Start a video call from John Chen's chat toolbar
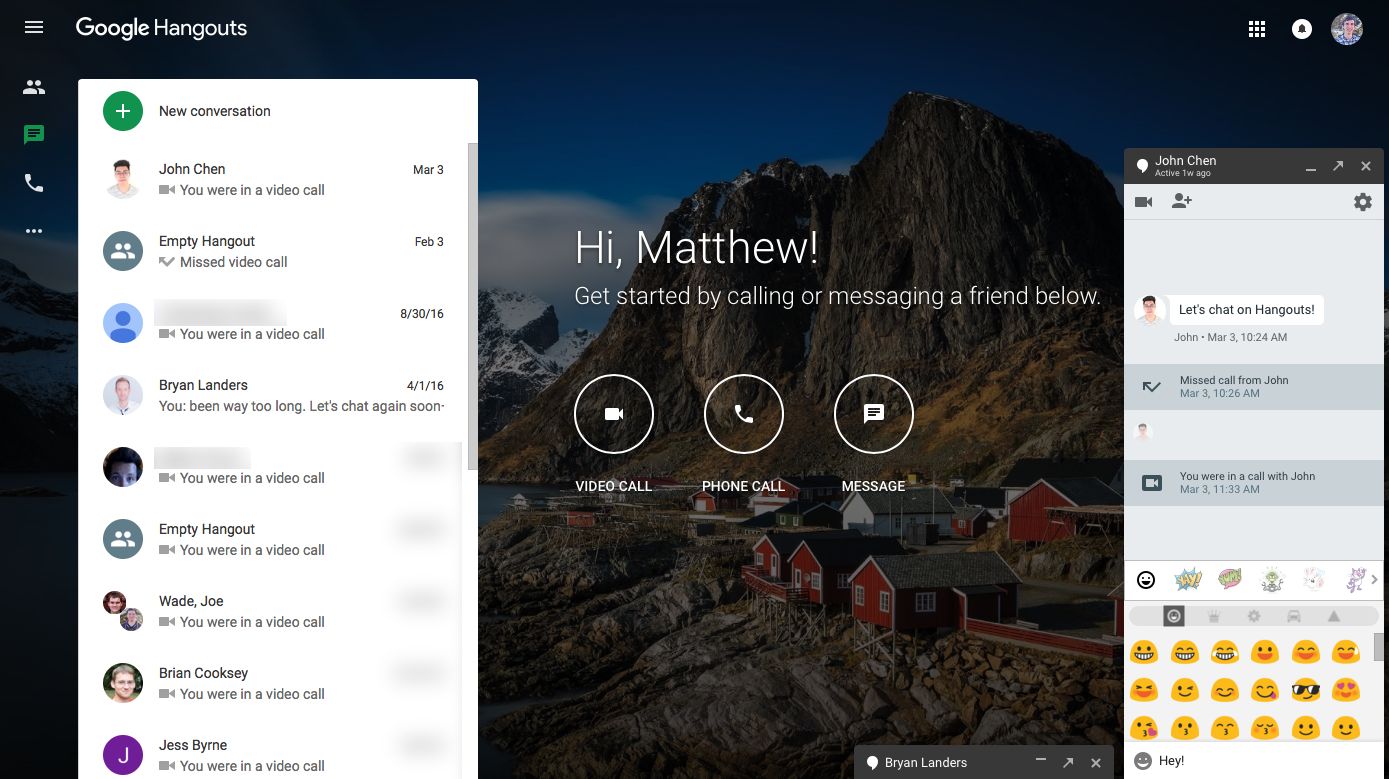Viewport: 1389px width, 779px height. click(1143, 201)
